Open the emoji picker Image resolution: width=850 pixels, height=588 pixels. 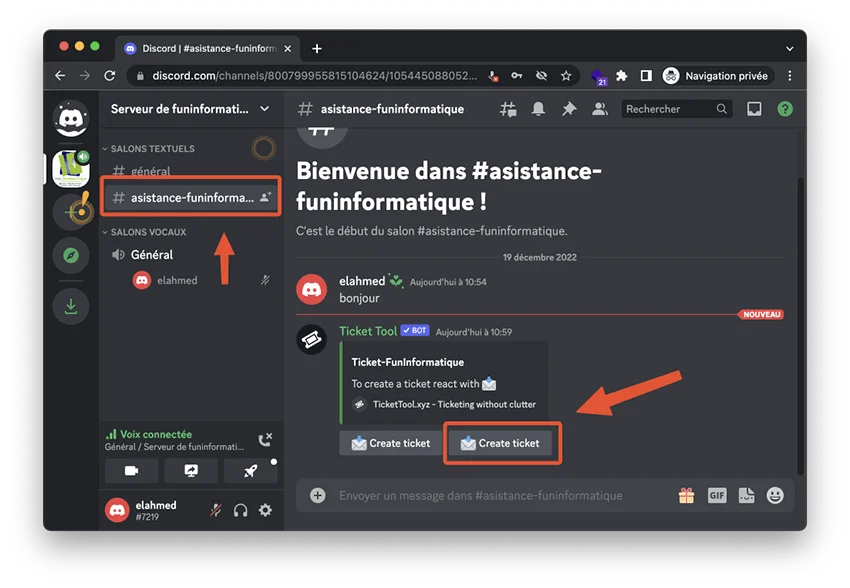point(774,494)
